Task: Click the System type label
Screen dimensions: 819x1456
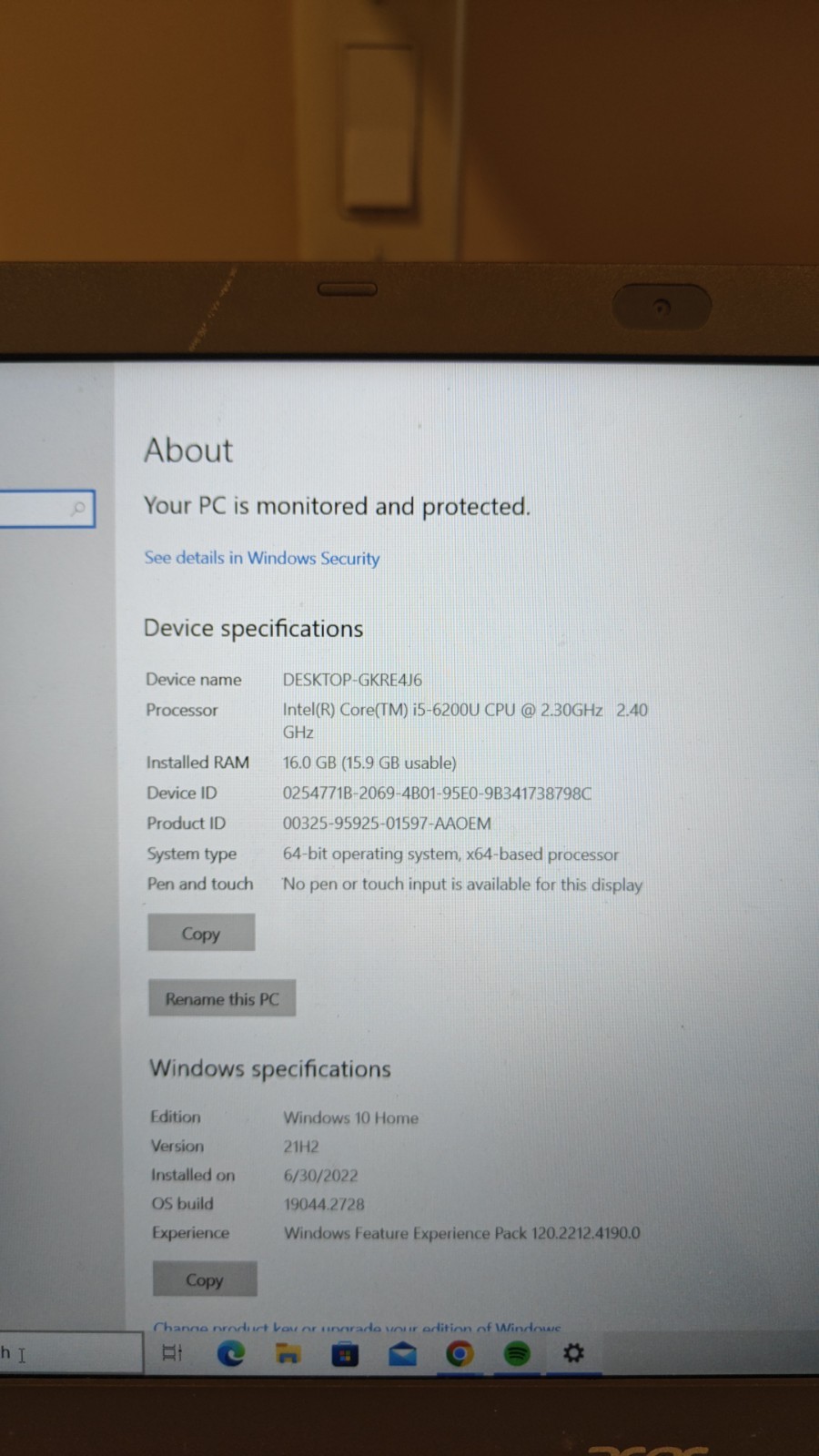Action: pos(192,854)
